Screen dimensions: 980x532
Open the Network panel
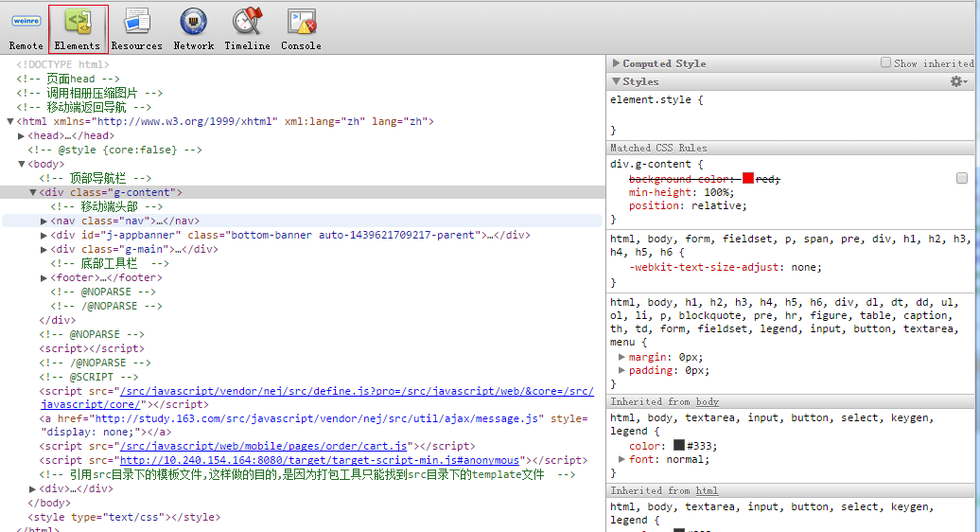point(194,29)
